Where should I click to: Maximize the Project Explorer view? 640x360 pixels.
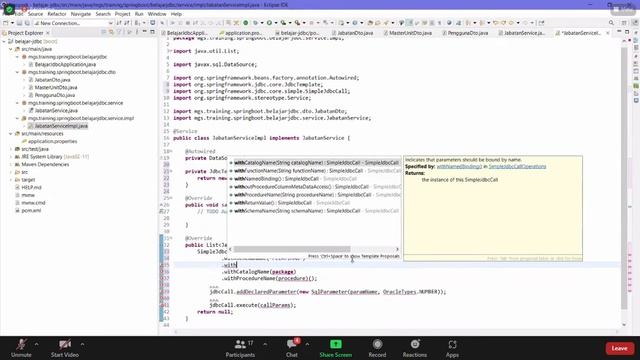point(152,32)
